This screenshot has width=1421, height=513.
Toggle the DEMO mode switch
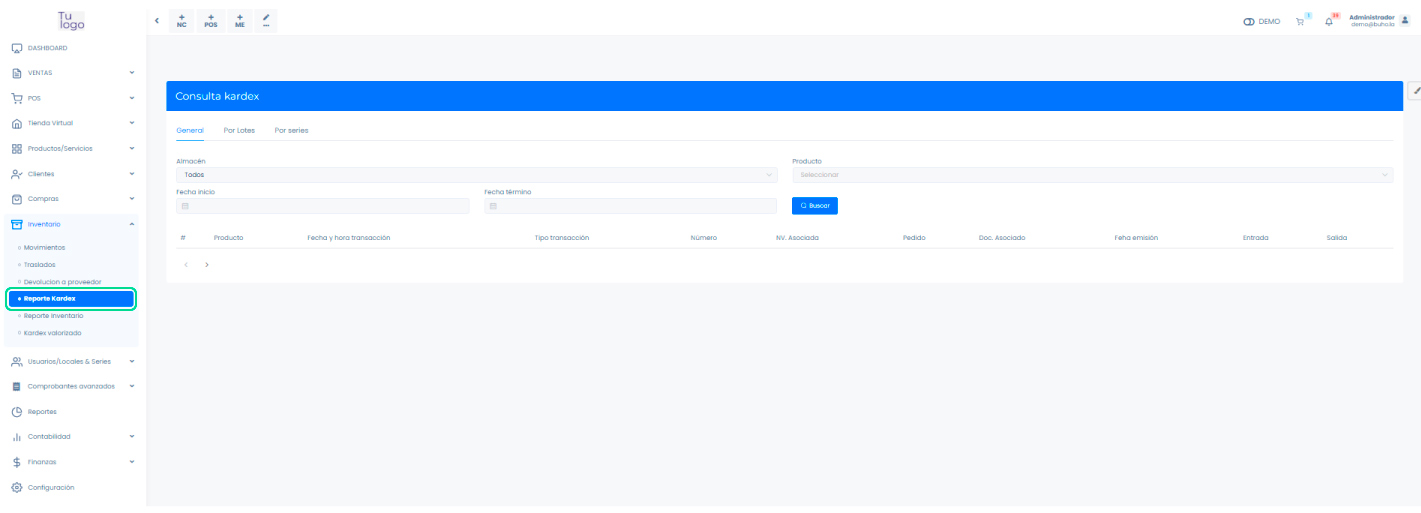point(1249,21)
